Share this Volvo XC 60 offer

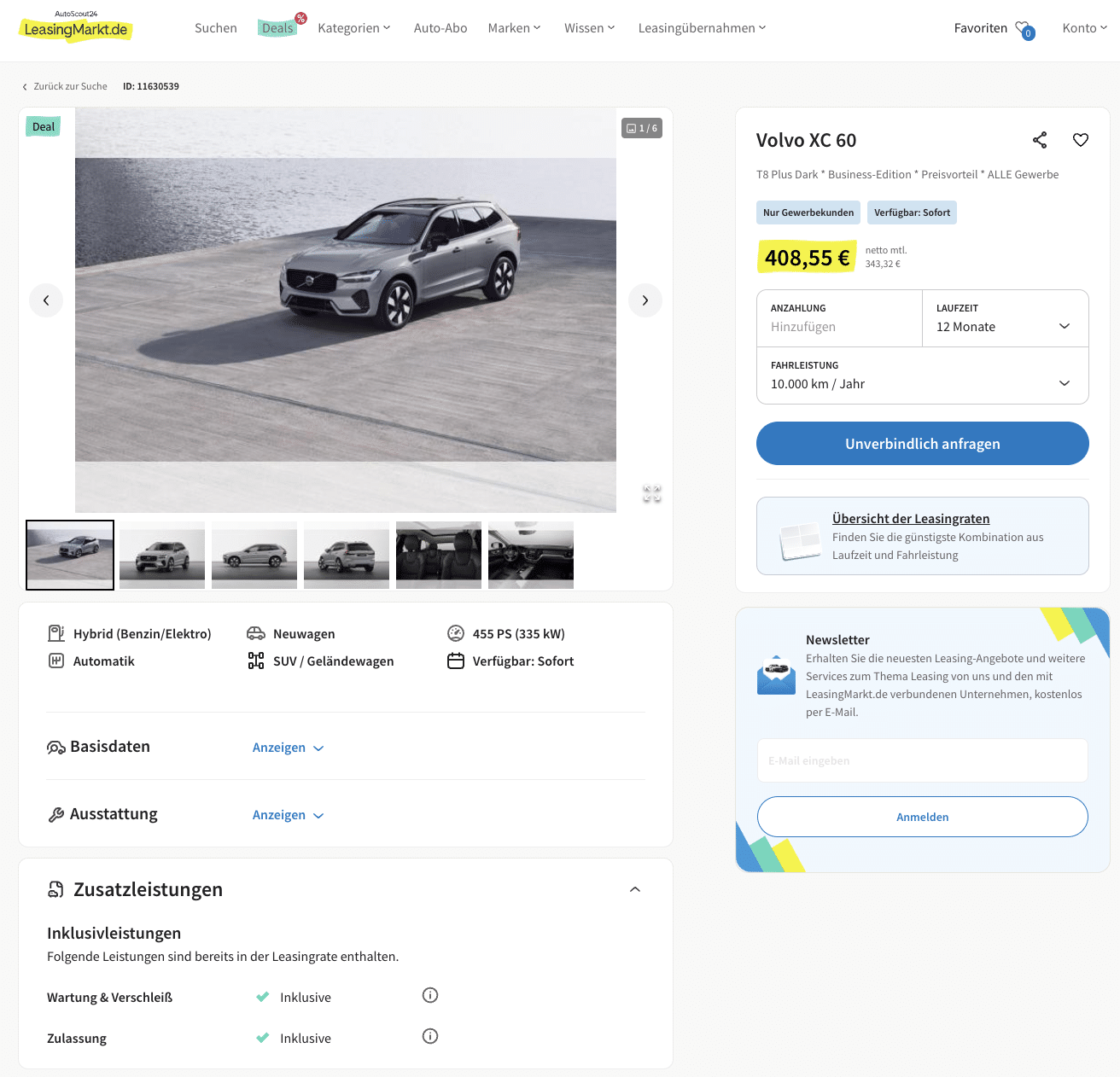[1040, 140]
